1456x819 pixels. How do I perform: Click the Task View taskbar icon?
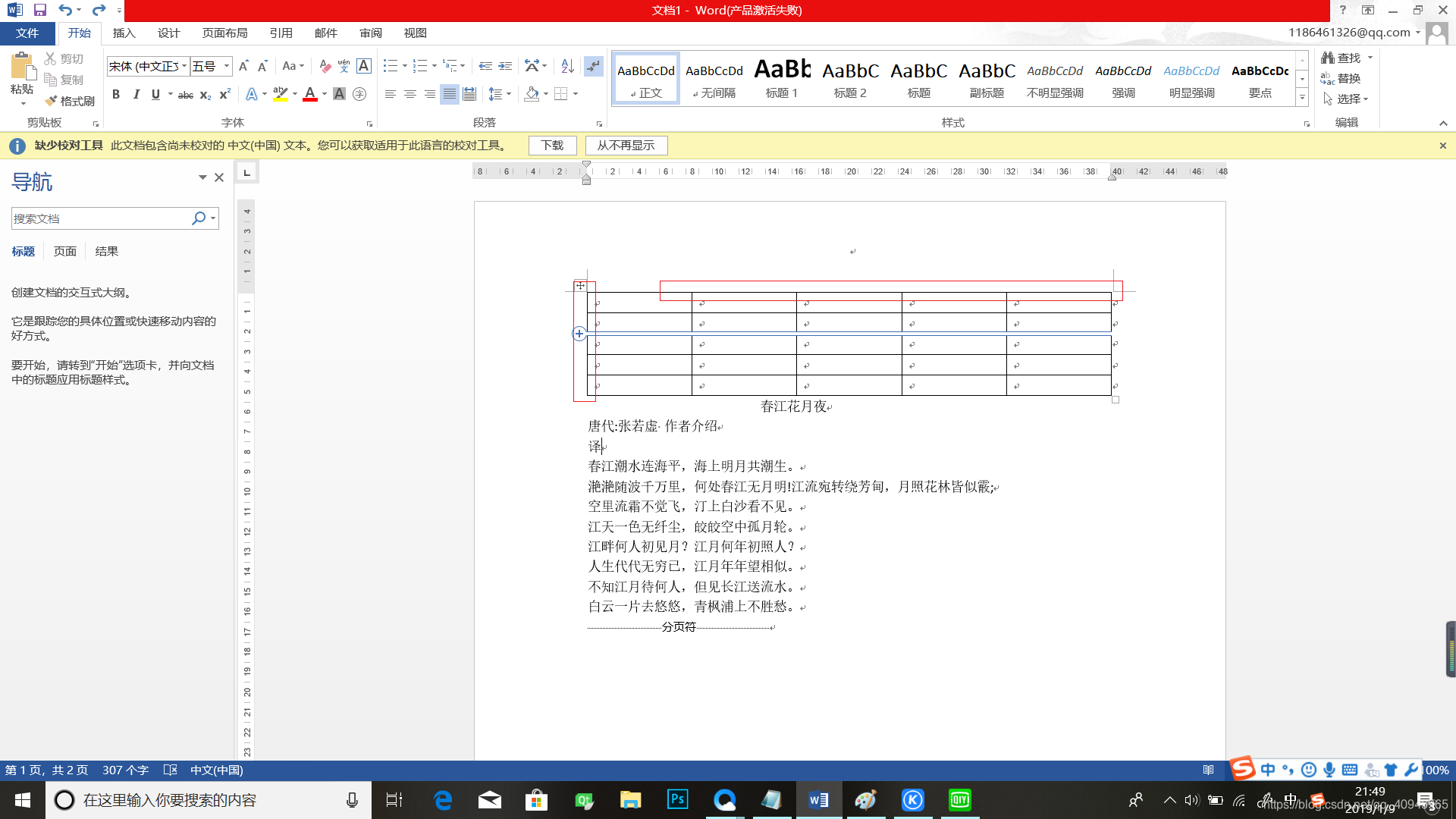coord(394,800)
